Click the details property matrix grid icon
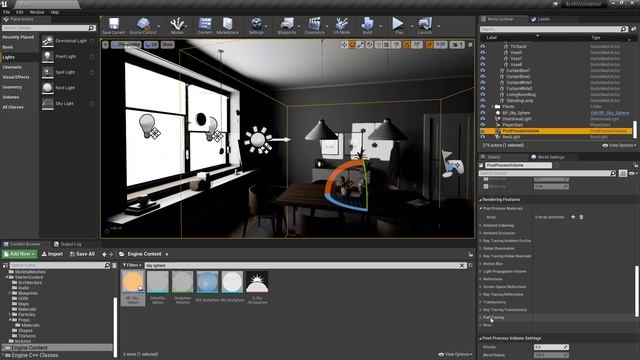640x360 pixels. point(622,173)
